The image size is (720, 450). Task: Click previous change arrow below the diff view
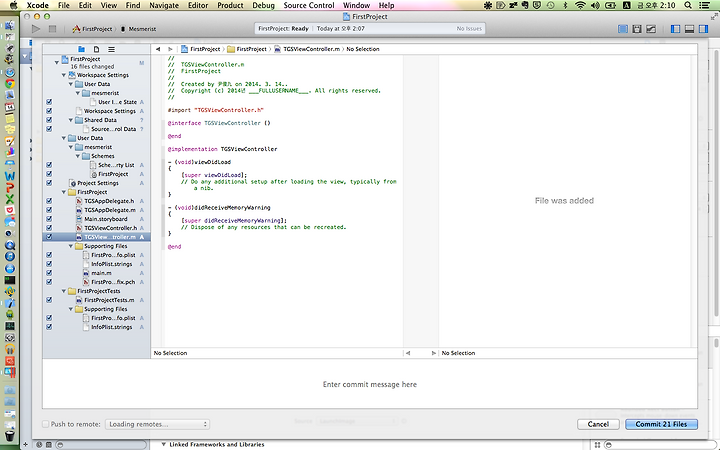(x=408, y=353)
